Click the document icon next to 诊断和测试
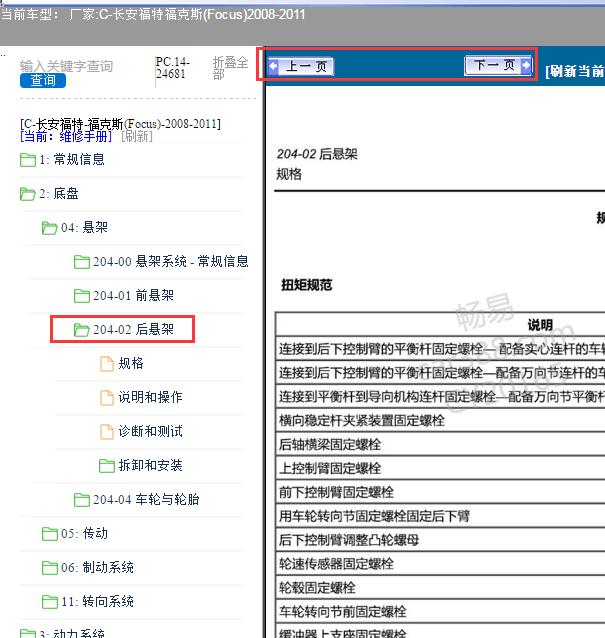 click(x=107, y=432)
